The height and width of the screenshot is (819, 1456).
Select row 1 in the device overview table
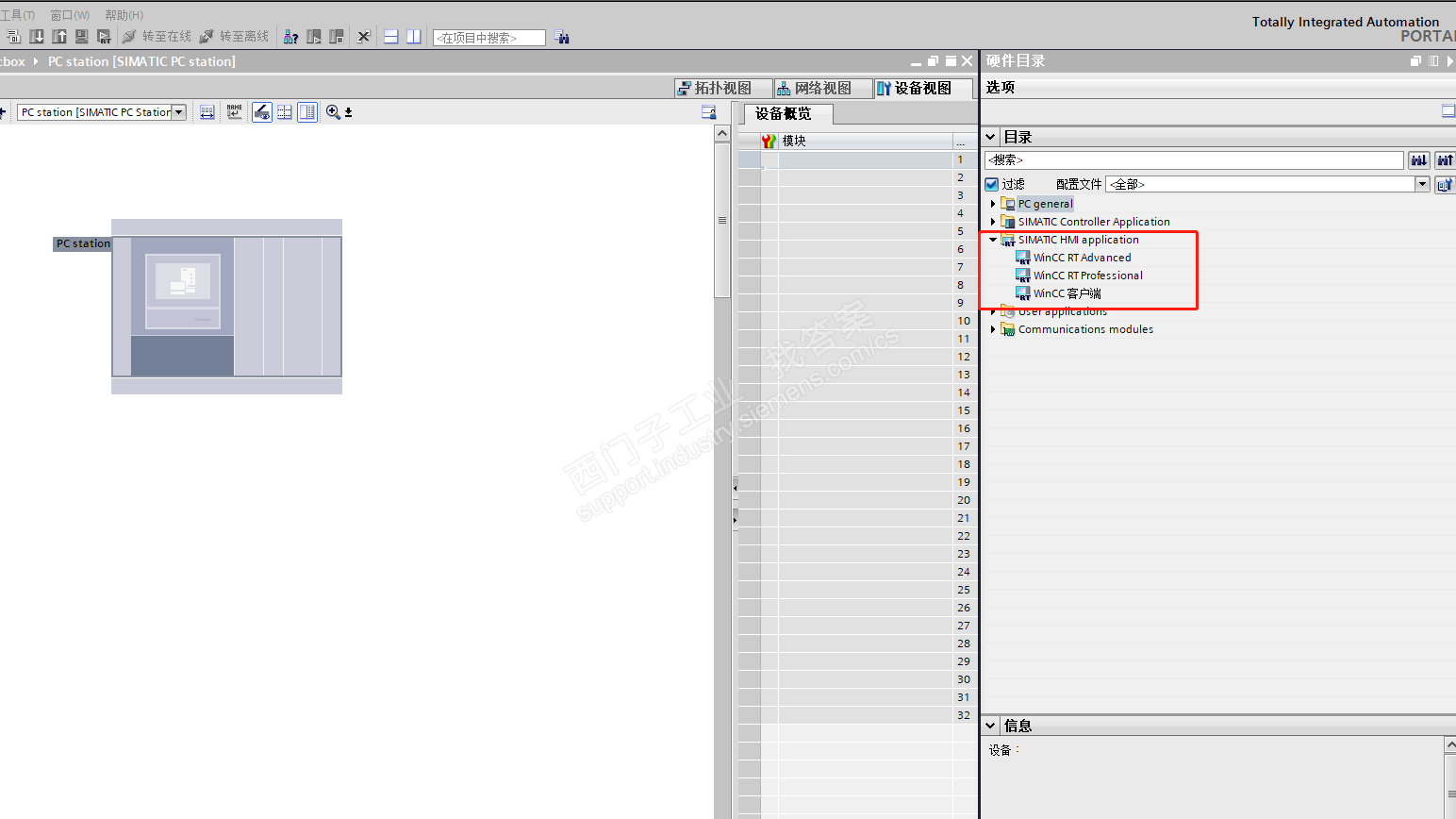856,159
